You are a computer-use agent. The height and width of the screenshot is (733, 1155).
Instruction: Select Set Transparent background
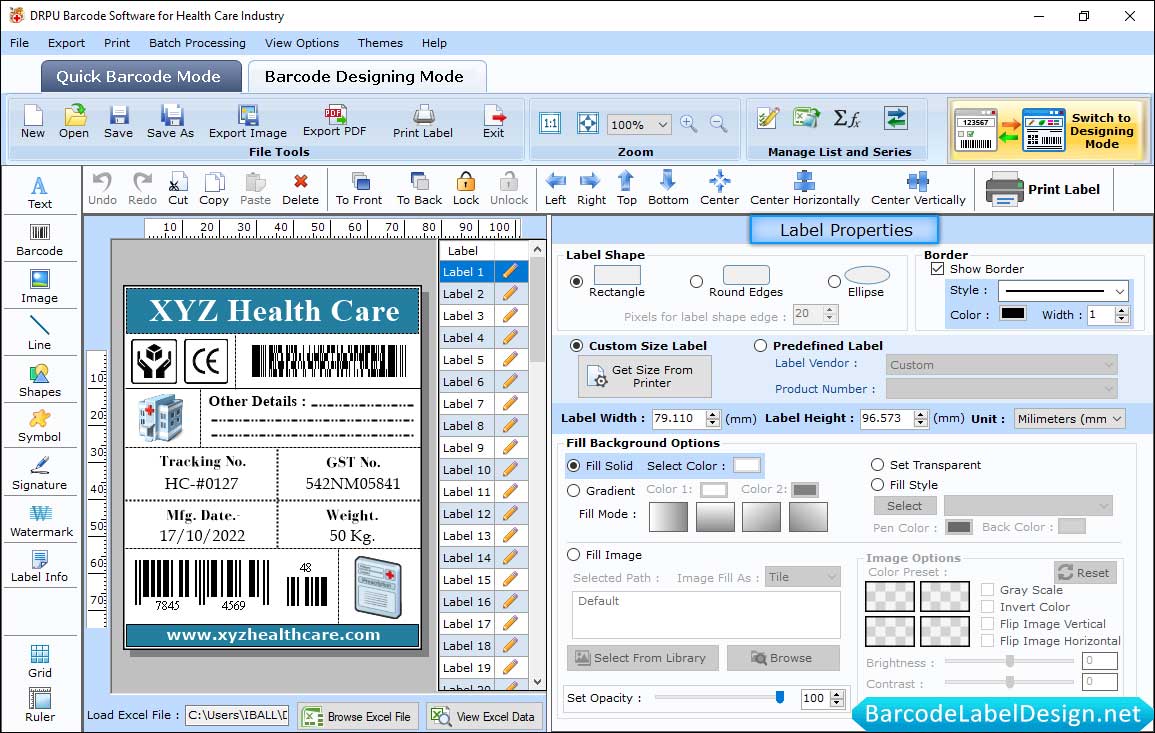tap(877, 465)
